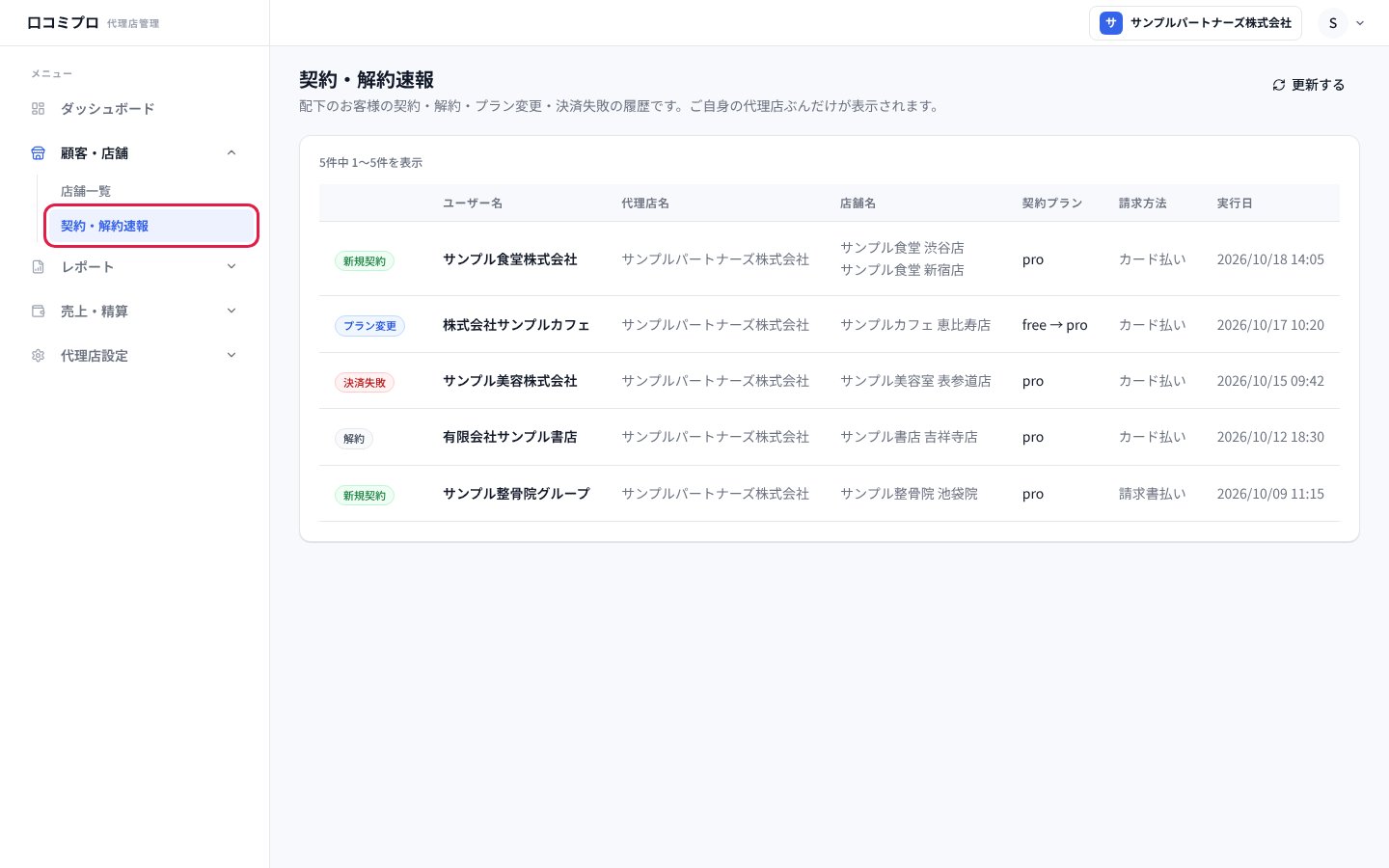Click the gear icon beside 代理店設定
Image resolution: width=1389 pixels, height=868 pixels.
(39, 356)
